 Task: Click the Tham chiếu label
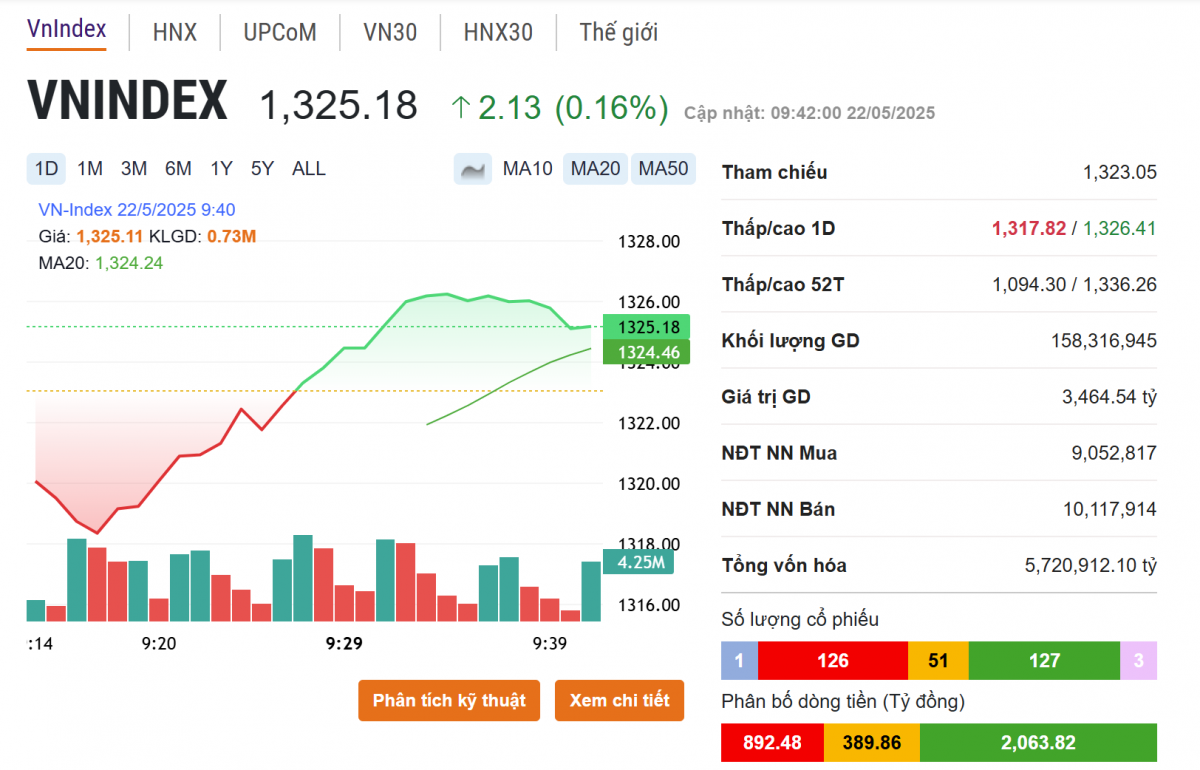coord(775,172)
